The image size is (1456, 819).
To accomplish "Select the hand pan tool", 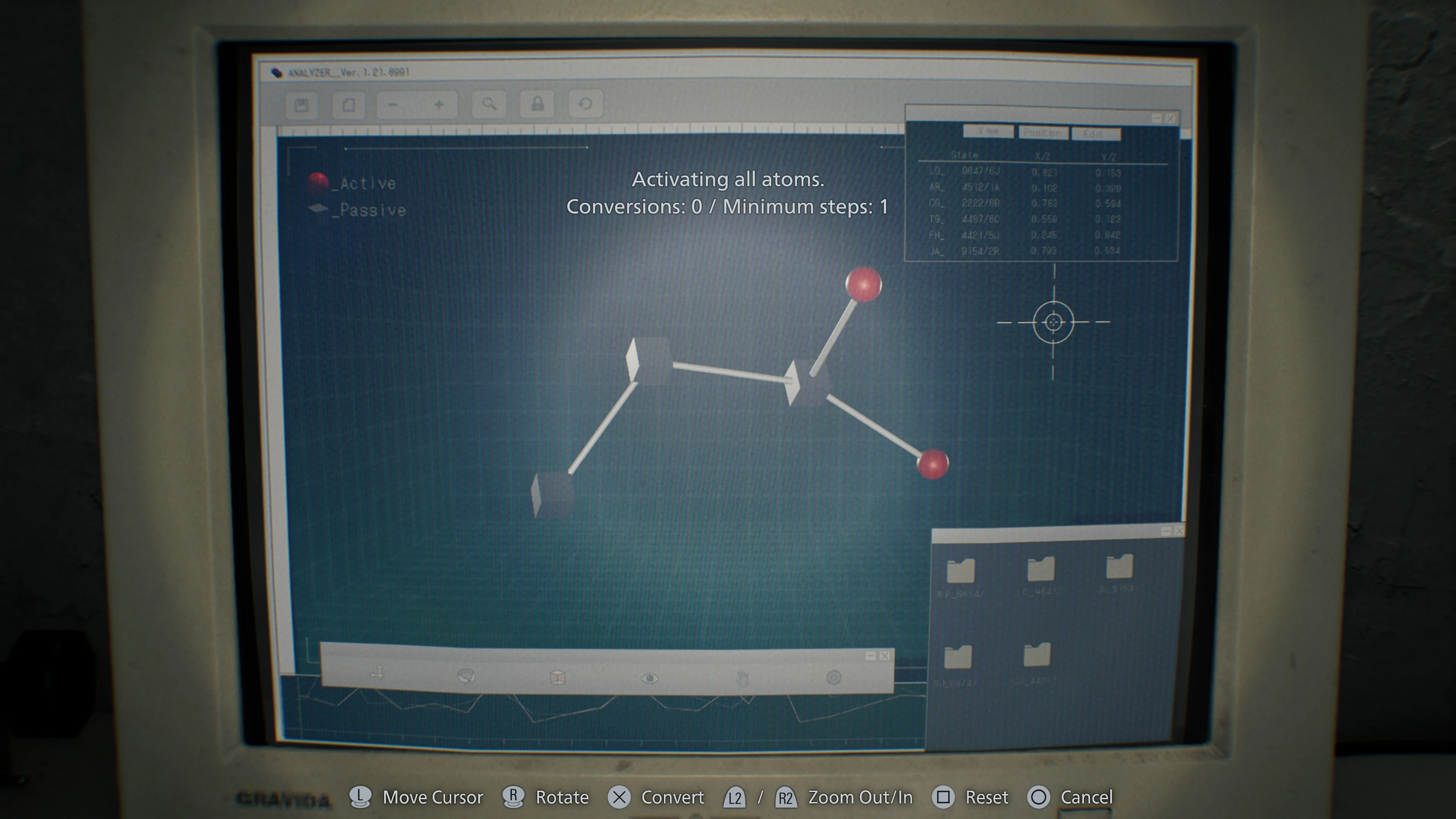I will point(742,678).
